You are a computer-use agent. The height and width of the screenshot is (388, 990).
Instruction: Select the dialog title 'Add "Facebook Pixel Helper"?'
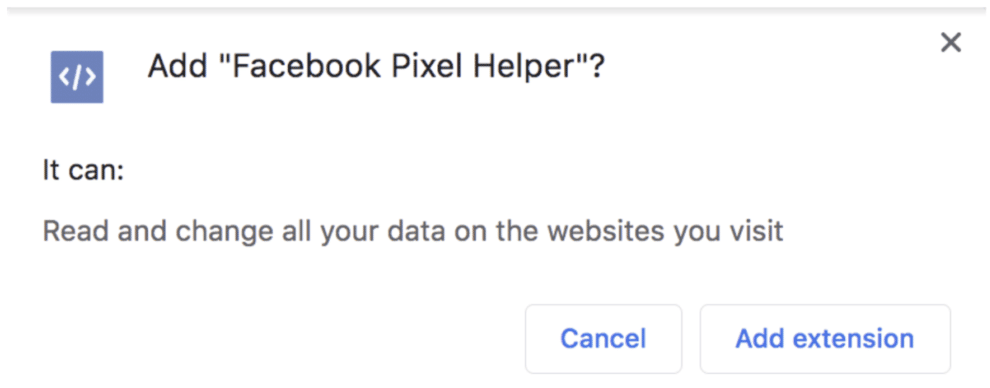(376, 66)
